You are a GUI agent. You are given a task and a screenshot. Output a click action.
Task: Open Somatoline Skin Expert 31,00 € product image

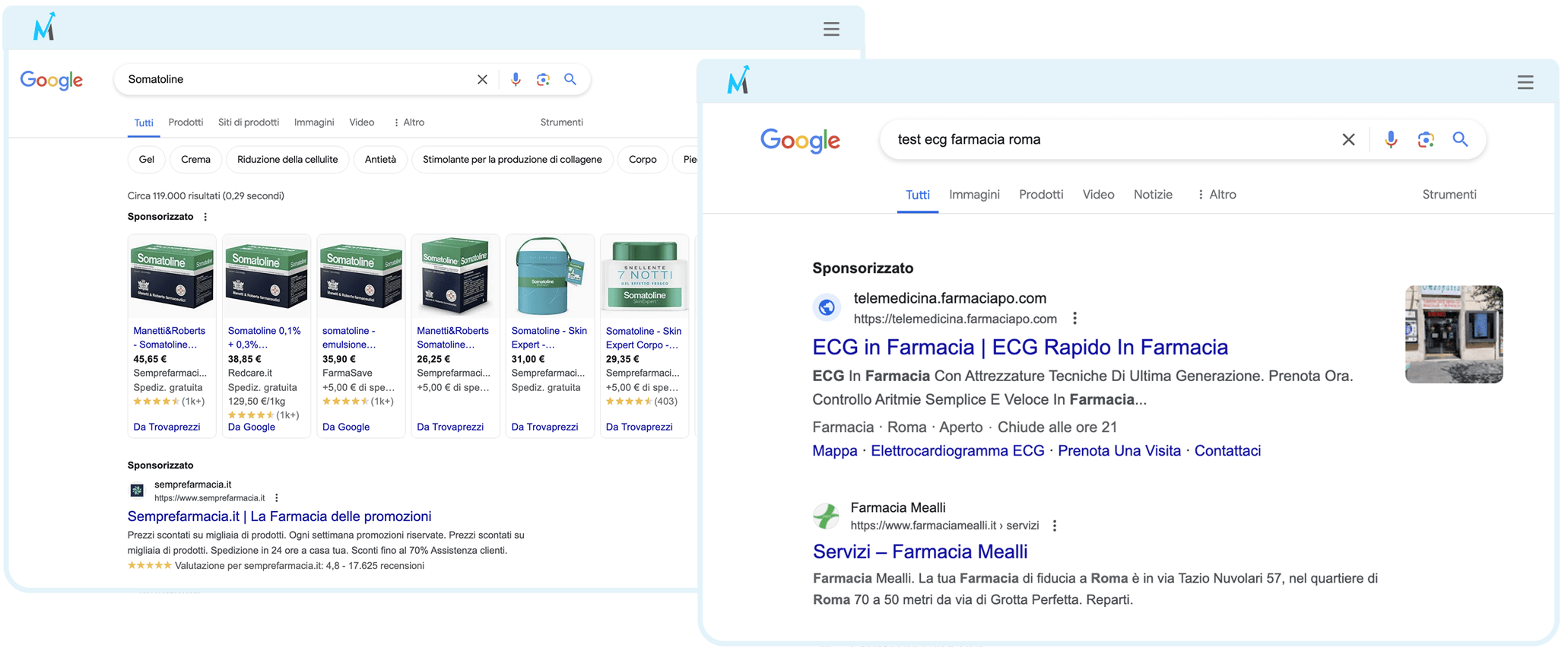[x=550, y=277]
